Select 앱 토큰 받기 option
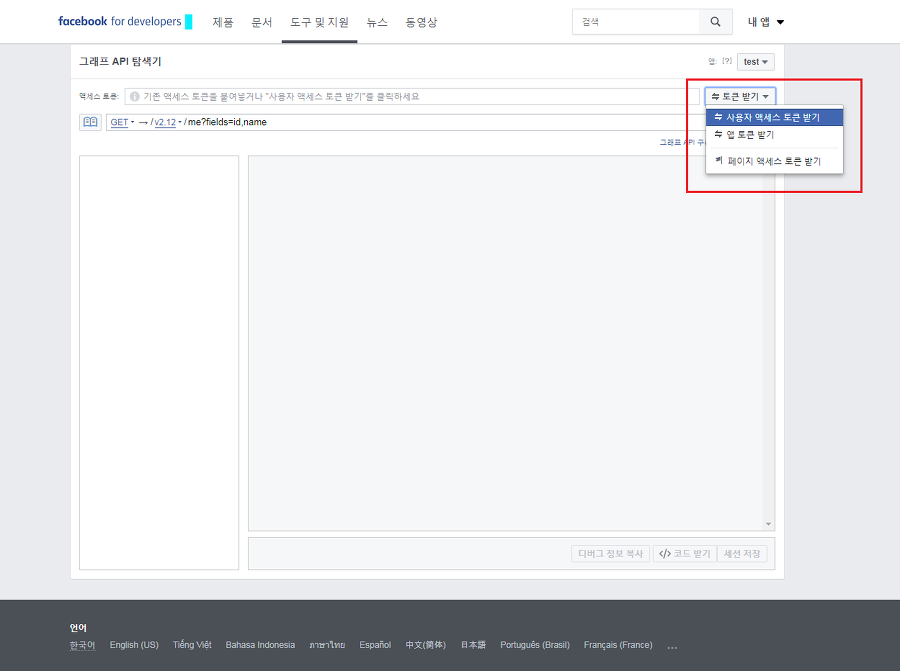The height and width of the screenshot is (671, 900). [x=774, y=134]
